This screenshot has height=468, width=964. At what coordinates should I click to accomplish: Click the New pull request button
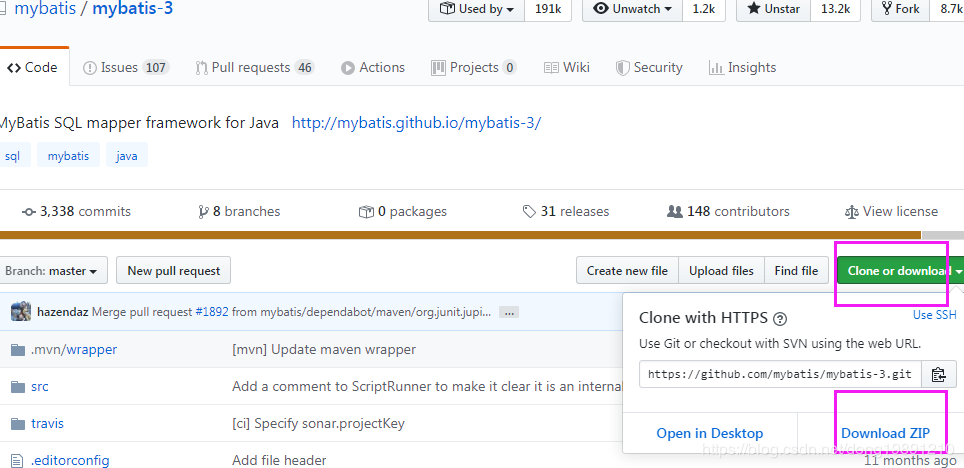point(173,271)
